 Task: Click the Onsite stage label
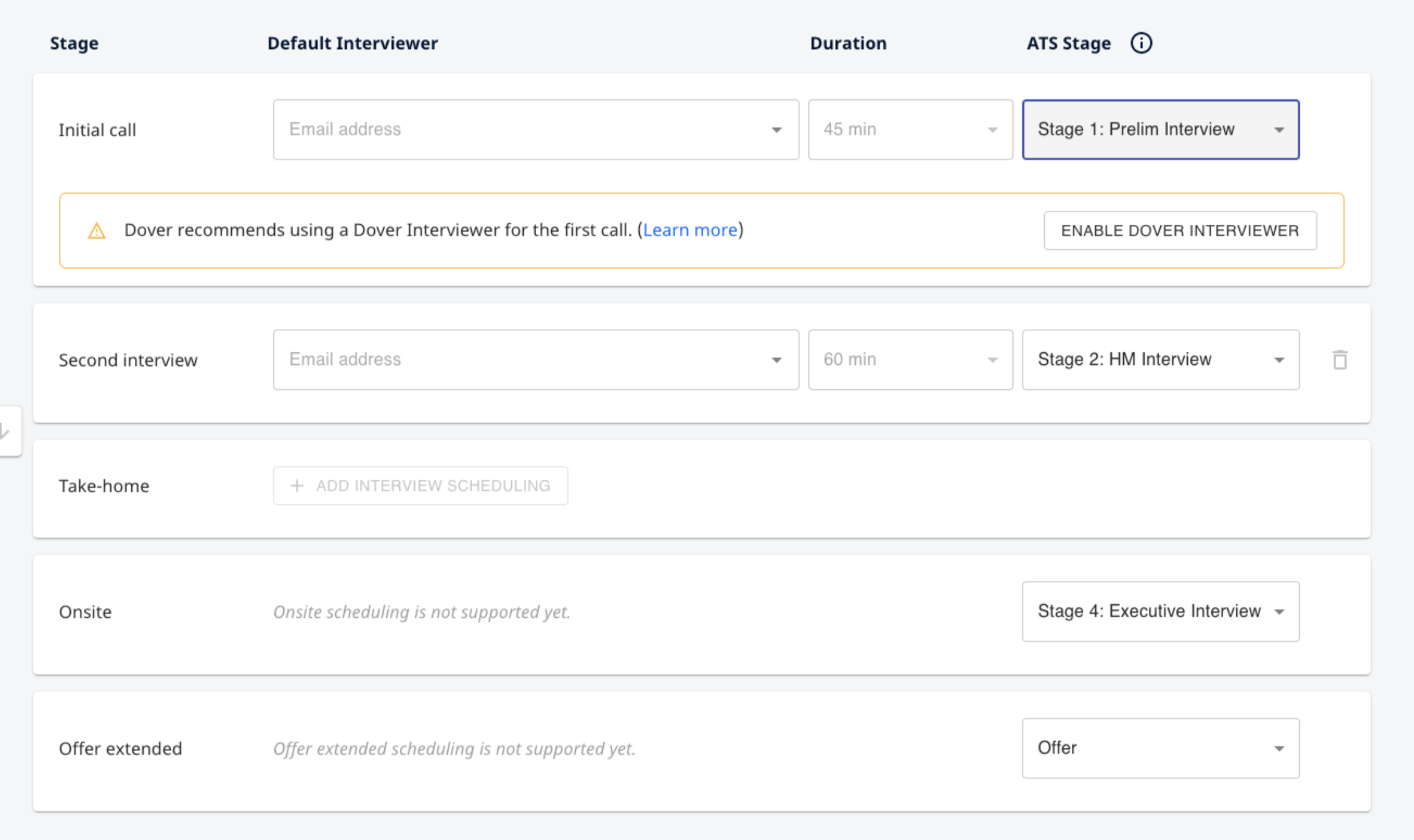pyautogui.click(x=85, y=612)
